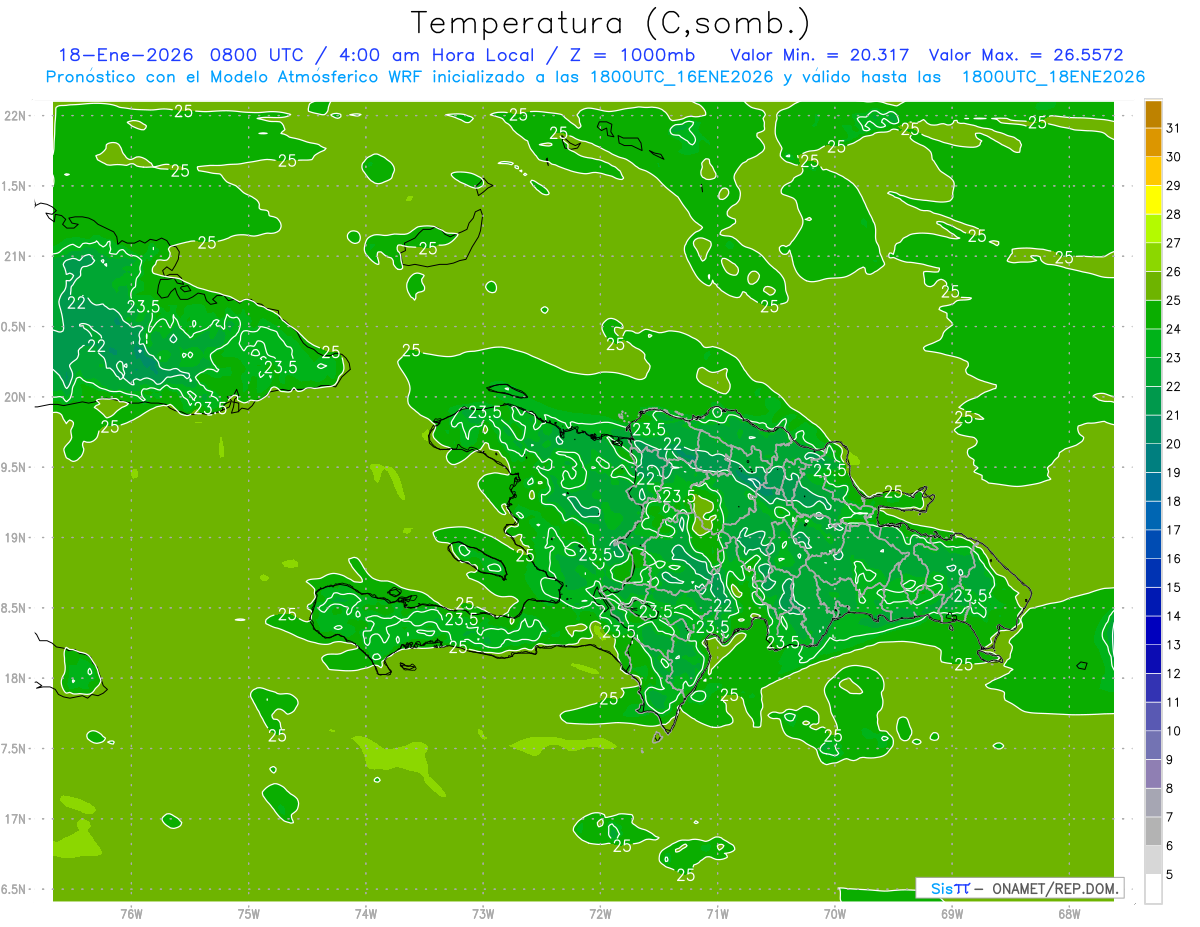This screenshot has height=927, width=1200.
Task: Click the "9.5N" latitude axis label
Action: (16, 467)
